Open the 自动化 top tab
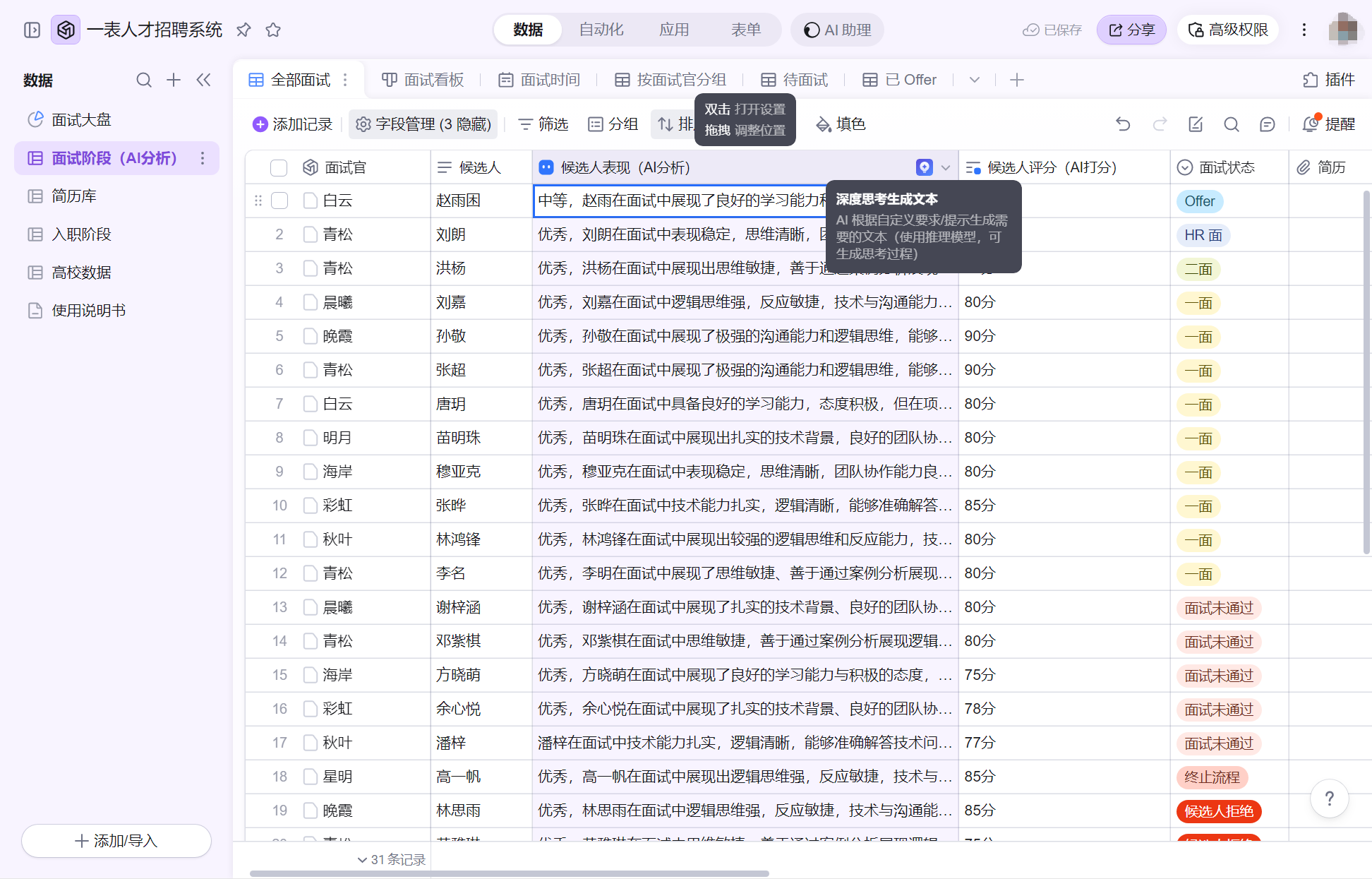This screenshot has width=1372, height=879. [601, 30]
